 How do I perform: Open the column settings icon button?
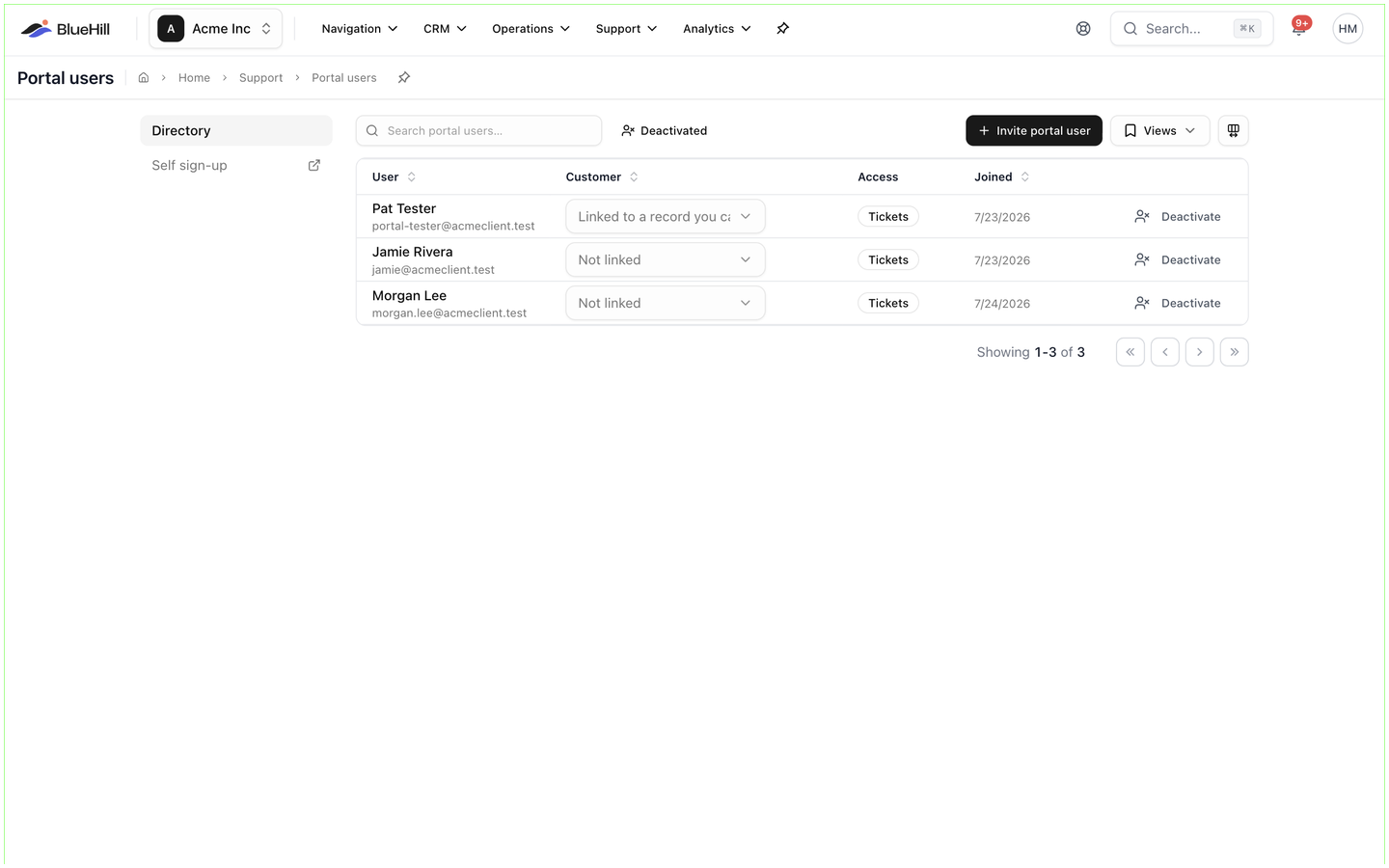(x=1234, y=131)
